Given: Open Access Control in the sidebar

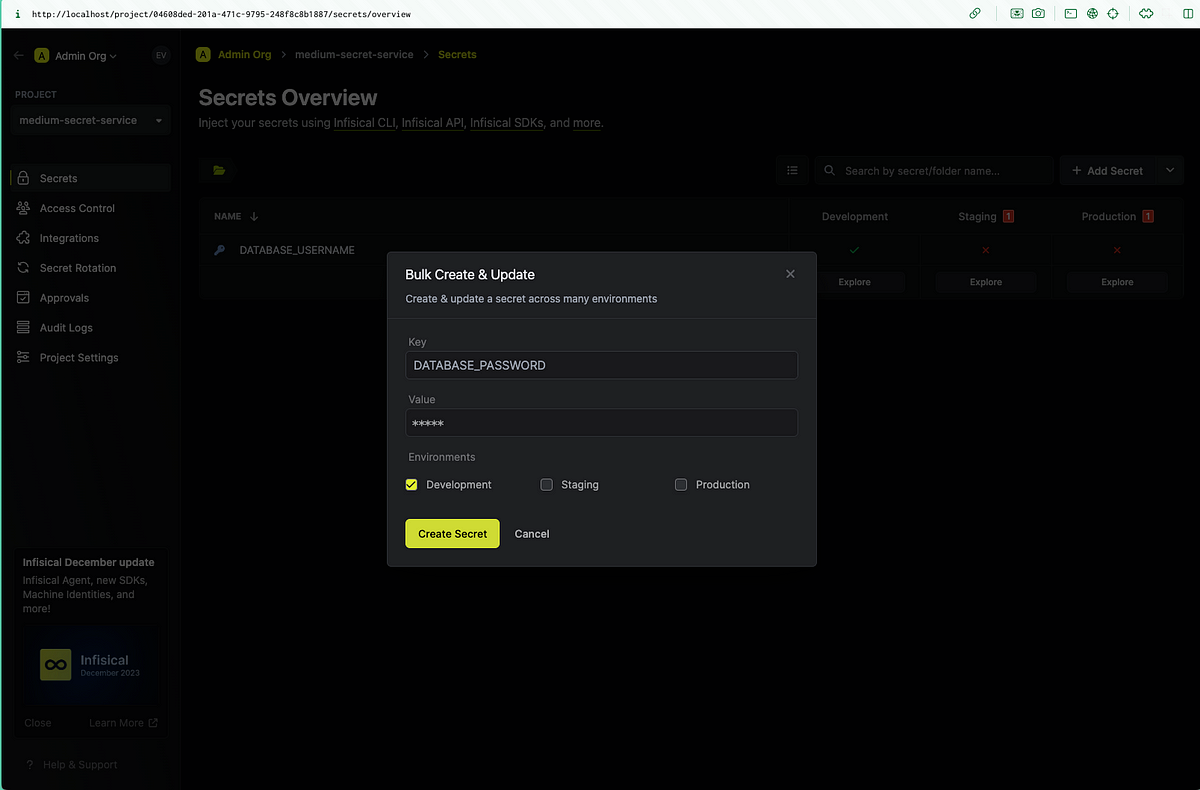Looking at the screenshot, I should tap(77, 208).
